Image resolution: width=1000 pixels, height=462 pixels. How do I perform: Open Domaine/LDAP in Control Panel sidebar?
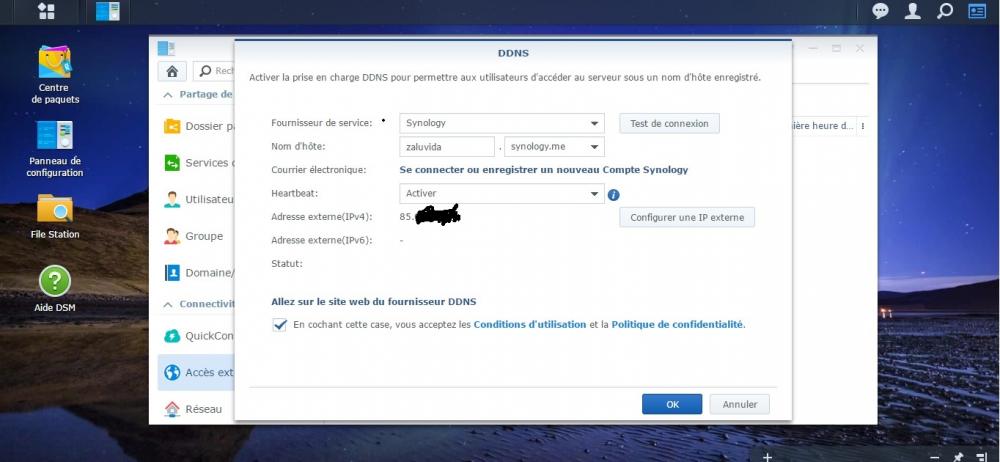[198, 272]
